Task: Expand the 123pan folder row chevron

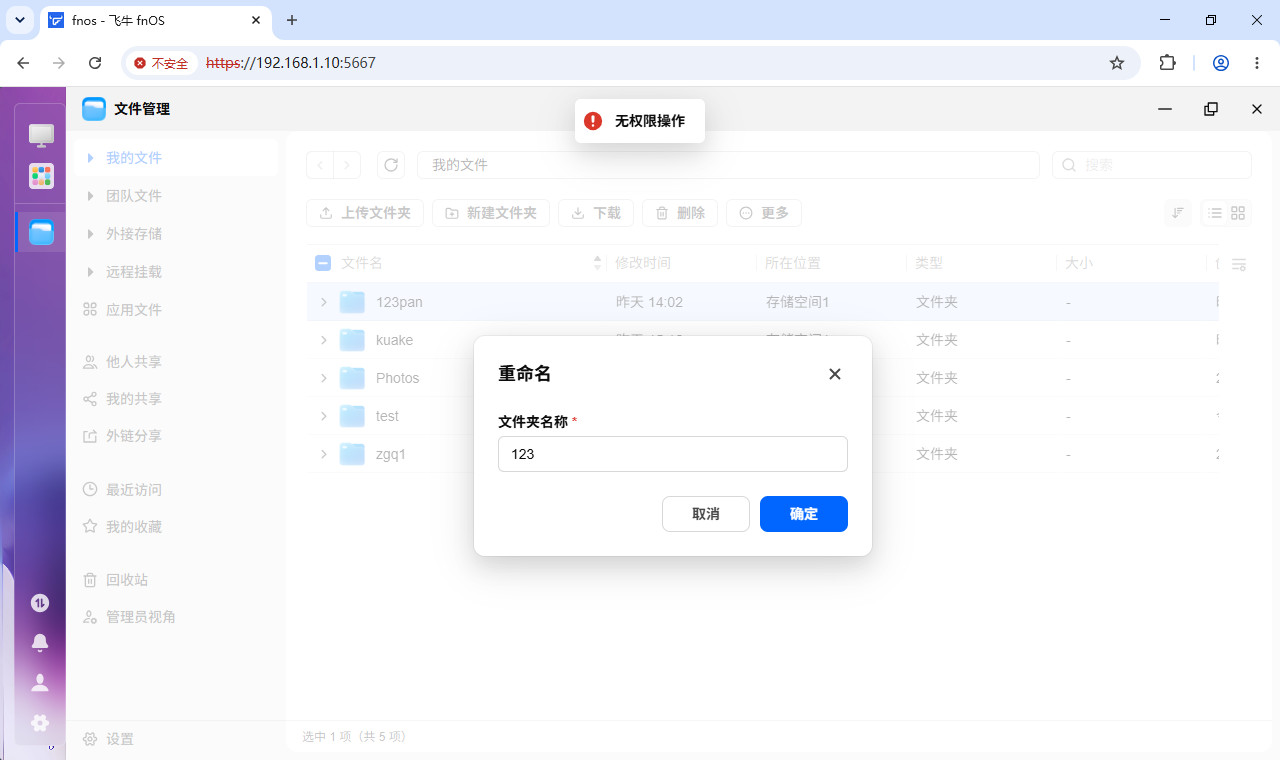Action: point(323,302)
